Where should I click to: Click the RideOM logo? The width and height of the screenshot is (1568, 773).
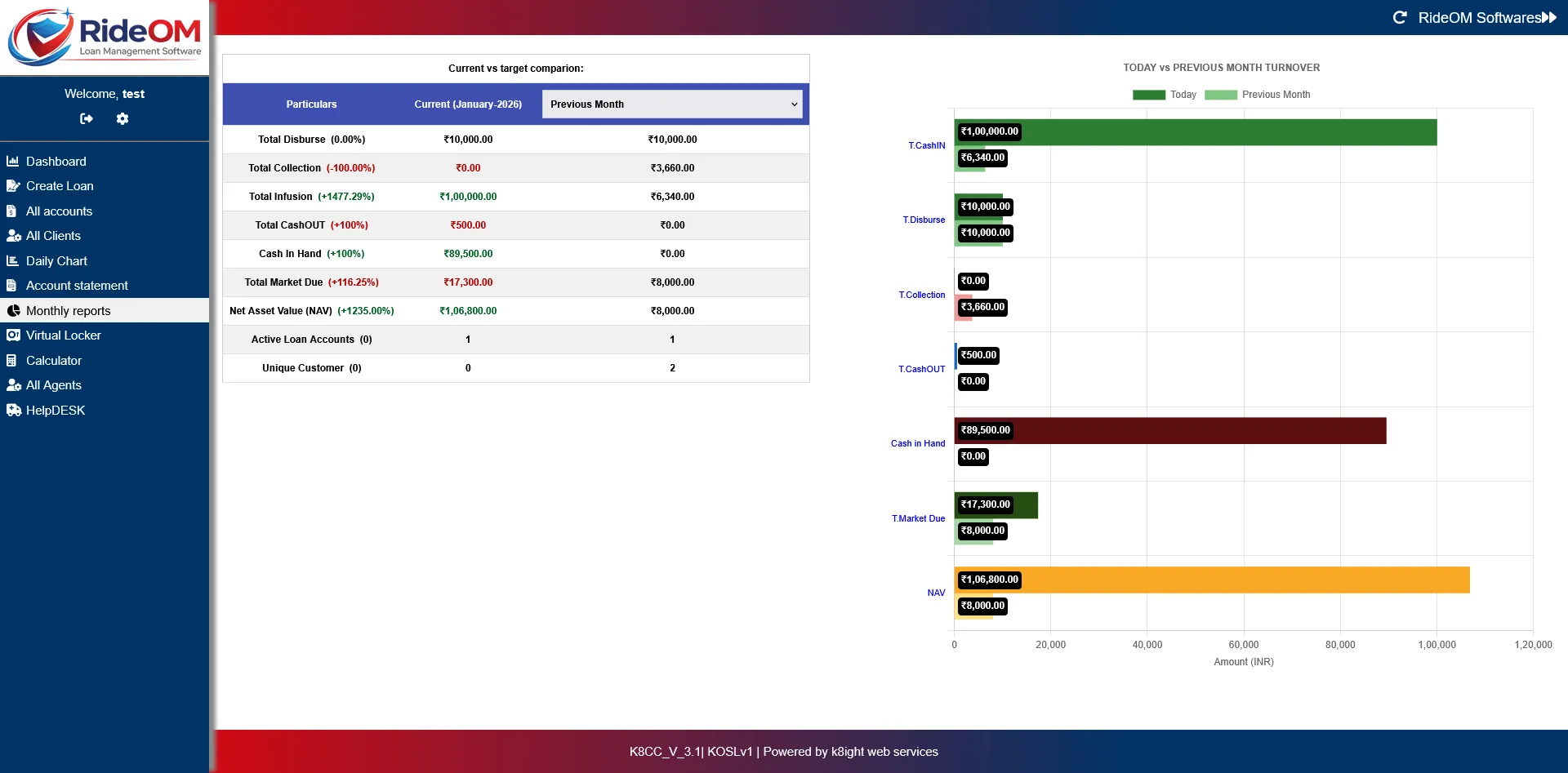pos(104,36)
